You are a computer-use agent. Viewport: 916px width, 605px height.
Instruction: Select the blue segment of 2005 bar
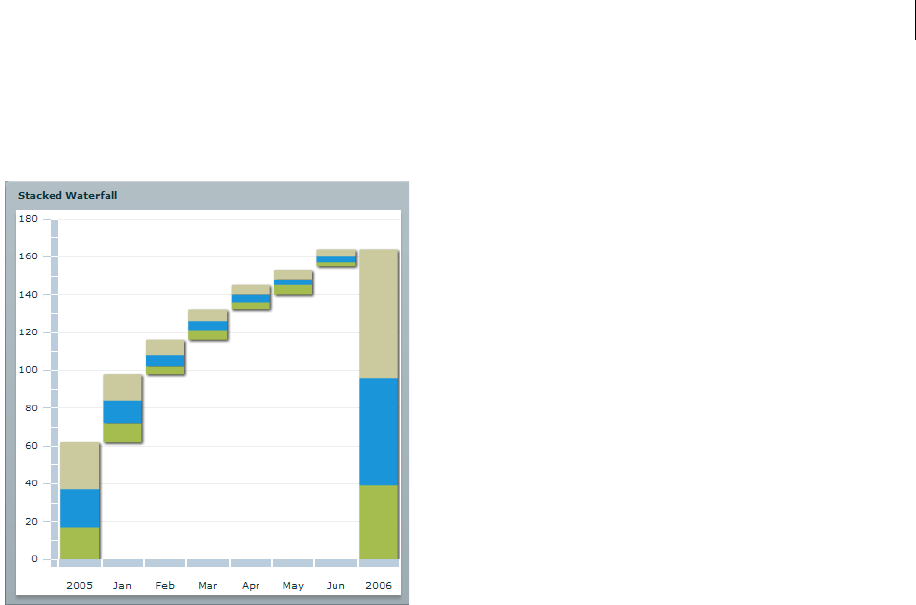(79, 508)
